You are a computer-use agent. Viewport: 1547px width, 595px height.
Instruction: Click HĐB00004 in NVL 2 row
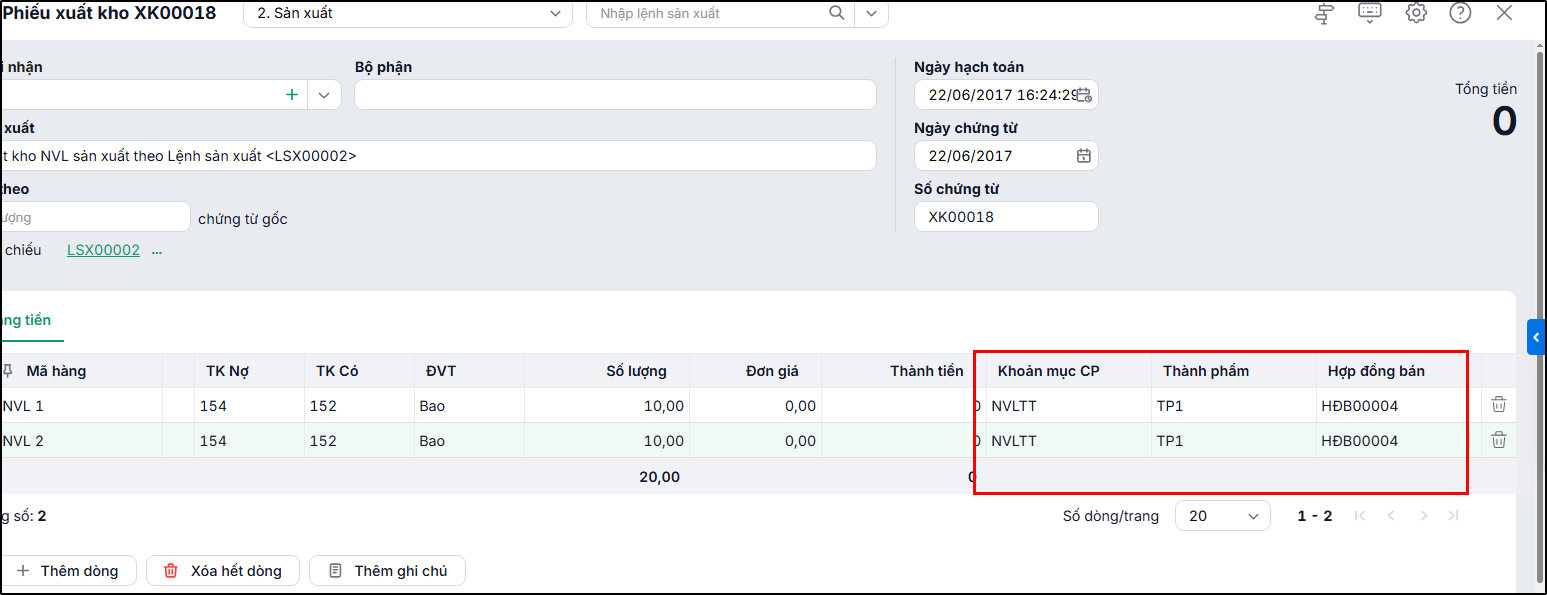(1399, 441)
